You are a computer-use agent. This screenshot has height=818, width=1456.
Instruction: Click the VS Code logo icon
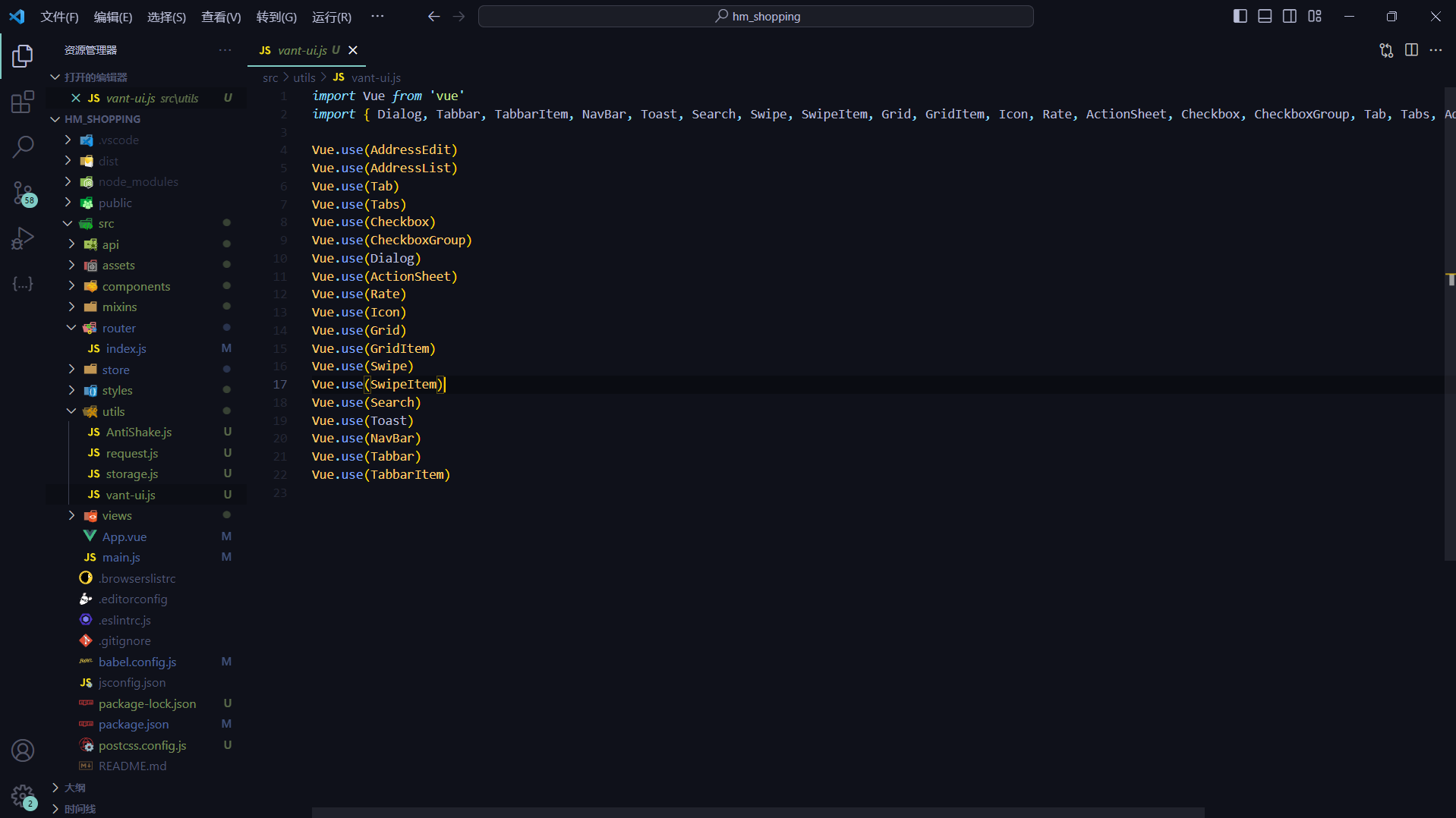point(17,17)
